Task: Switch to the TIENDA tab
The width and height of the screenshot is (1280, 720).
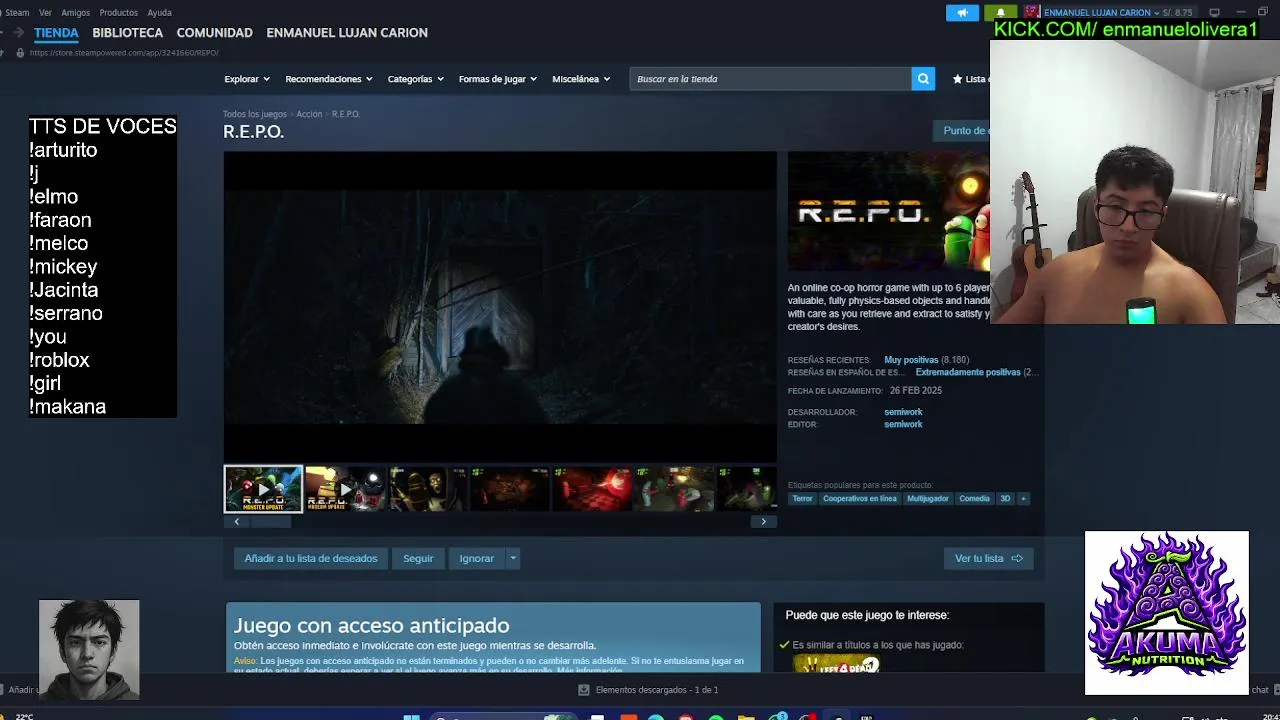Action: click(56, 33)
